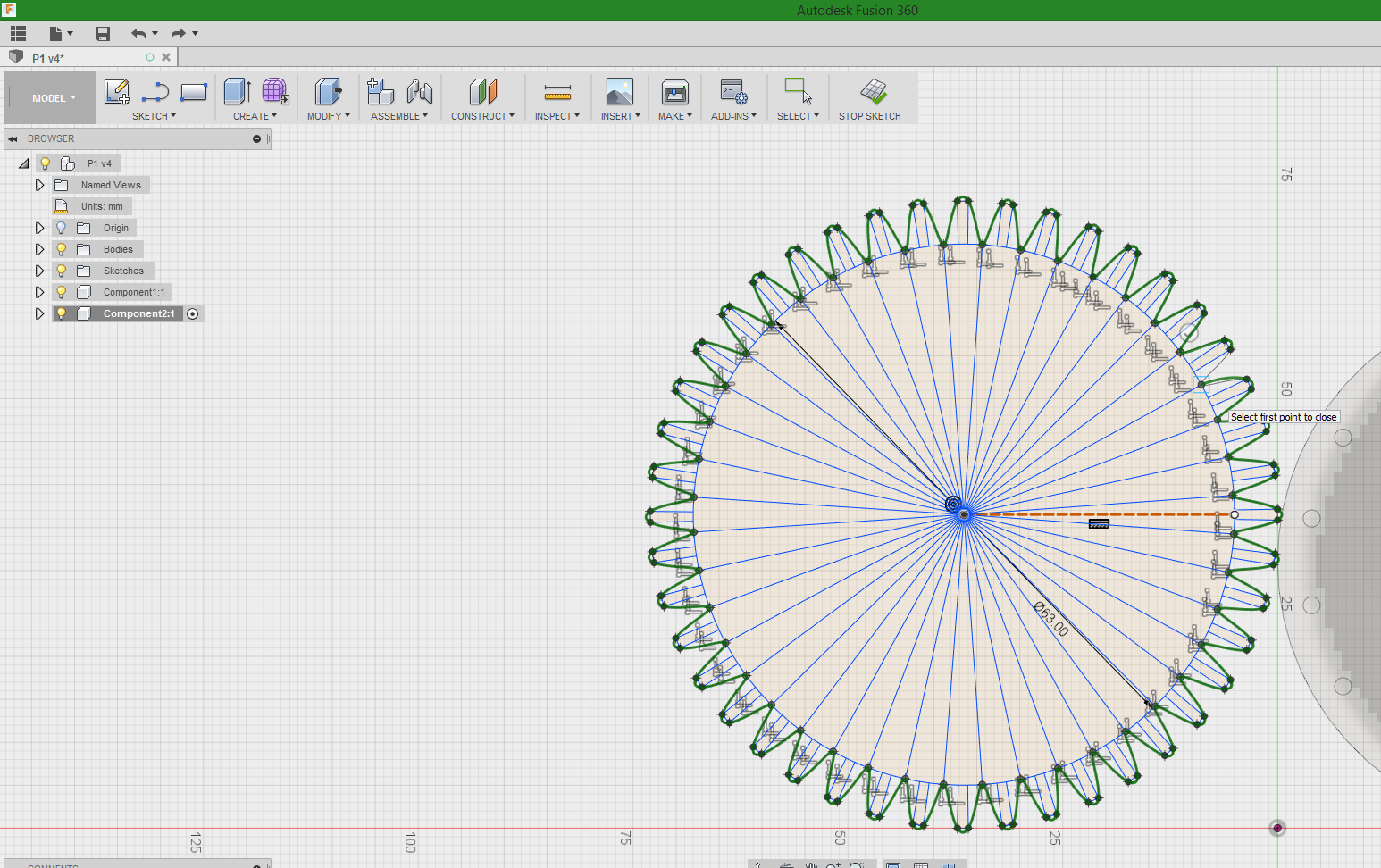Toggle Bodies folder visibility bulb
1381x868 pixels.
click(61, 249)
